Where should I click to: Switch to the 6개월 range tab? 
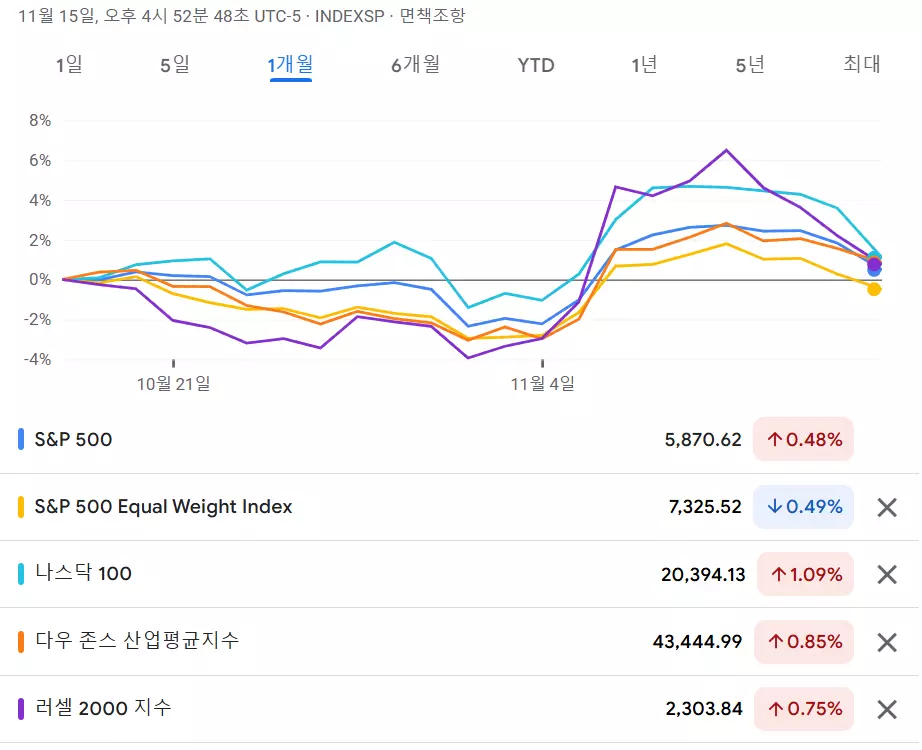416,64
